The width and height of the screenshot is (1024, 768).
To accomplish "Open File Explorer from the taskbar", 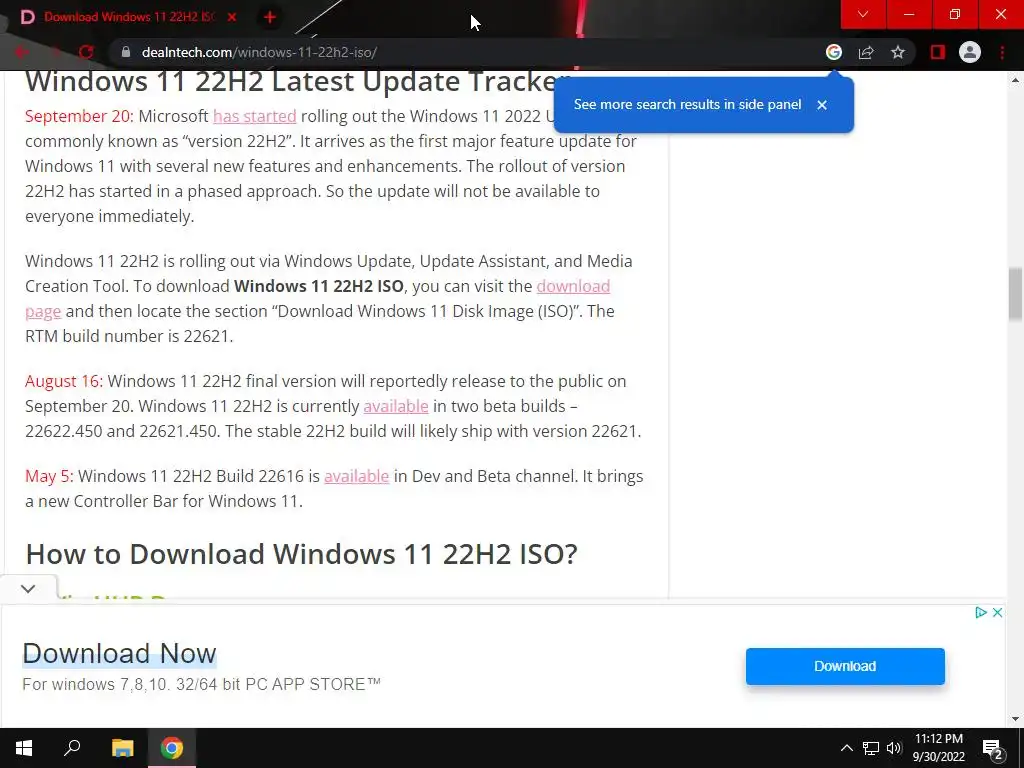I will (122, 748).
